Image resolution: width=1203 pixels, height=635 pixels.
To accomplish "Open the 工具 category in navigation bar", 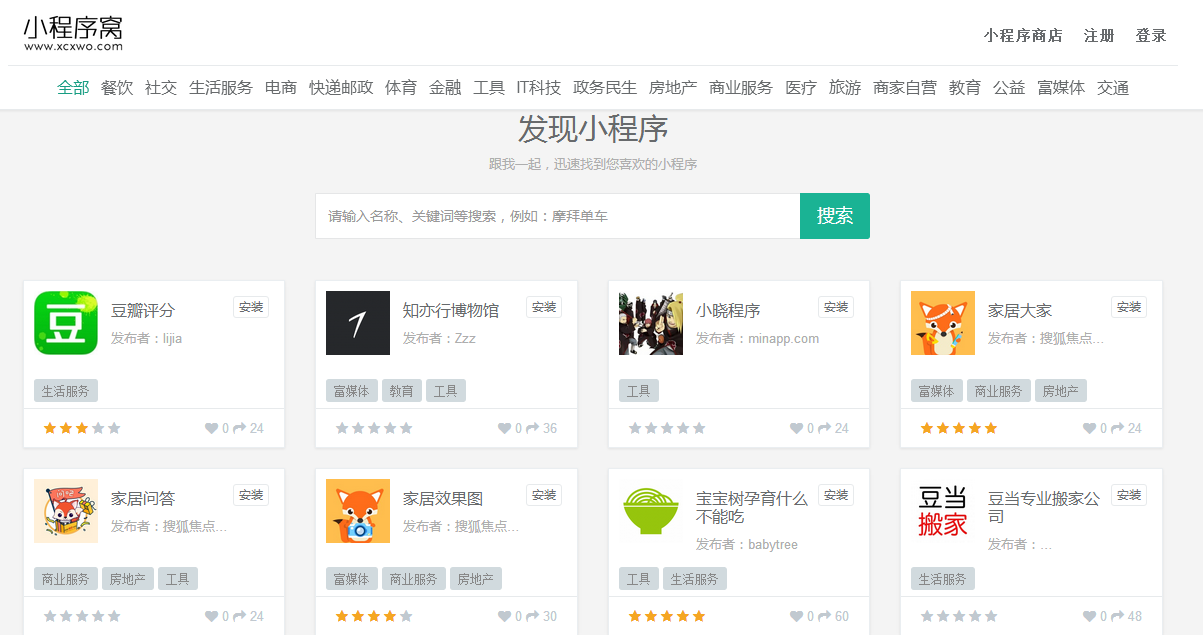I will point(489,88).
